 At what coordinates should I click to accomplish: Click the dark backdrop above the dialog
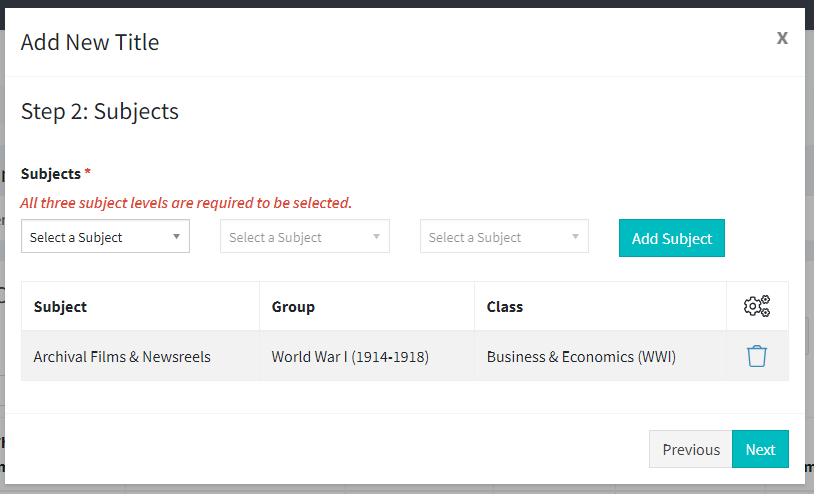point(407,3)
